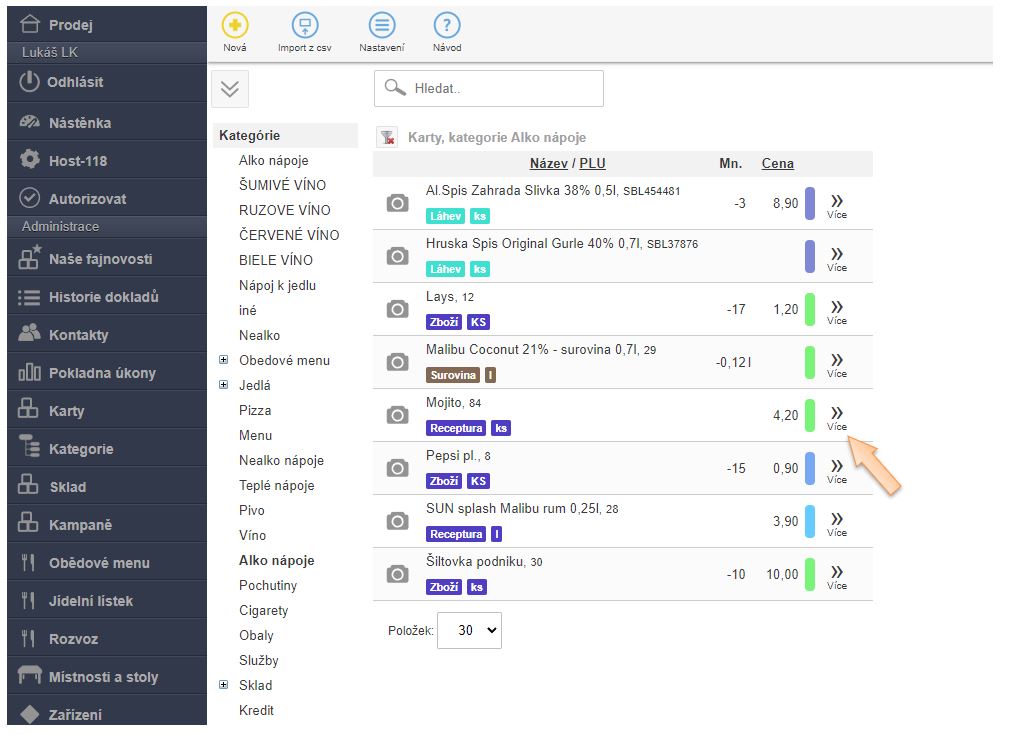1024x737 pixels.
Task: Click the green color bar for Mojito
Action: [x=810, y=415]
